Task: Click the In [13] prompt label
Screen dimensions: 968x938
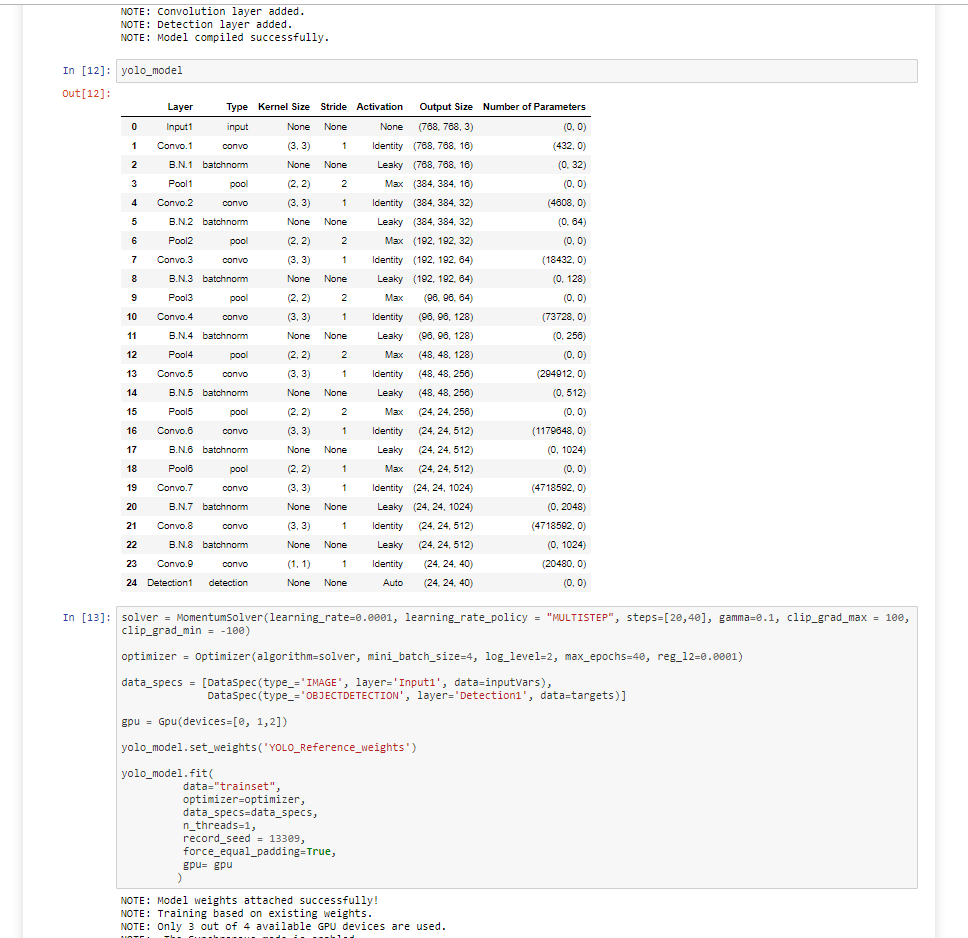Action: [x=86, y=618]
